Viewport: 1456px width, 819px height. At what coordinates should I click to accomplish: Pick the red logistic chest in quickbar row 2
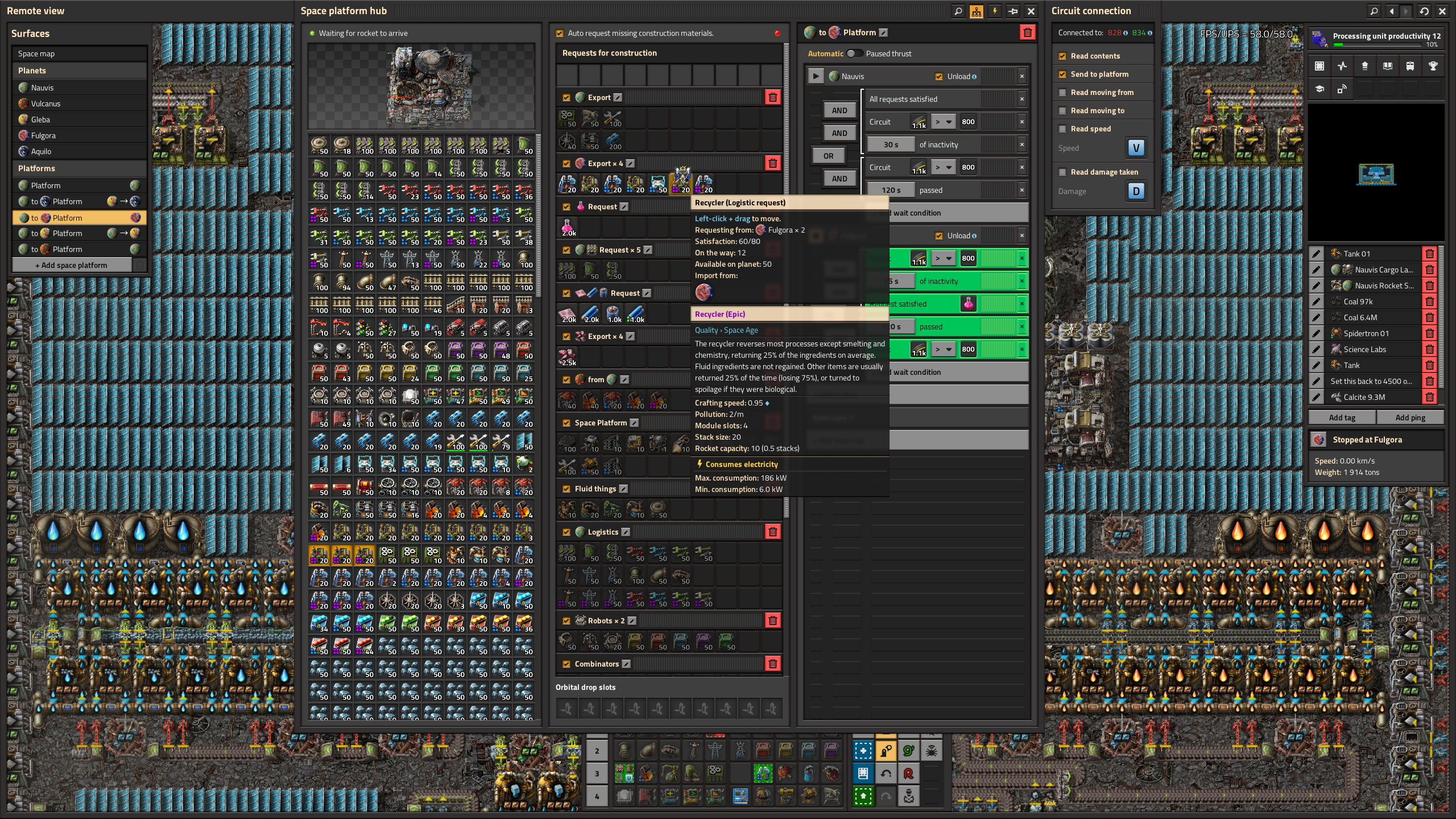(x=763, y=751)
